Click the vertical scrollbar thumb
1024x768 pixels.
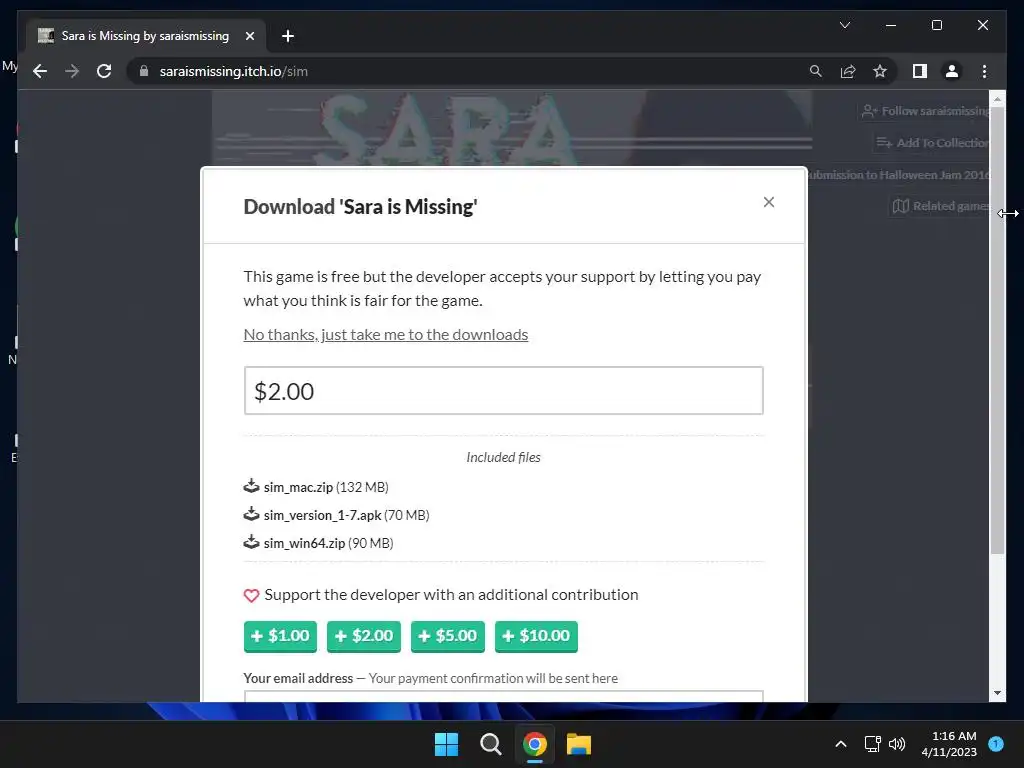pos(997,331)
